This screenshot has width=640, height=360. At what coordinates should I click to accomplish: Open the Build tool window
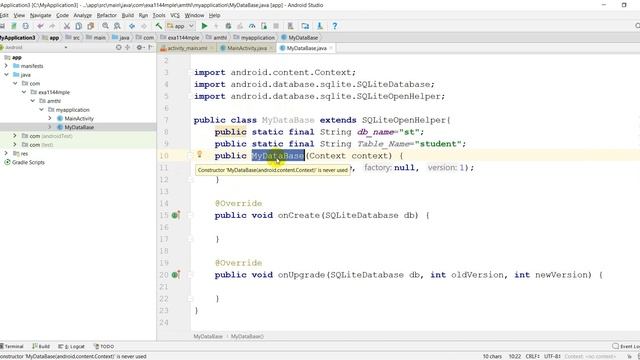click(x=41, y=347)
